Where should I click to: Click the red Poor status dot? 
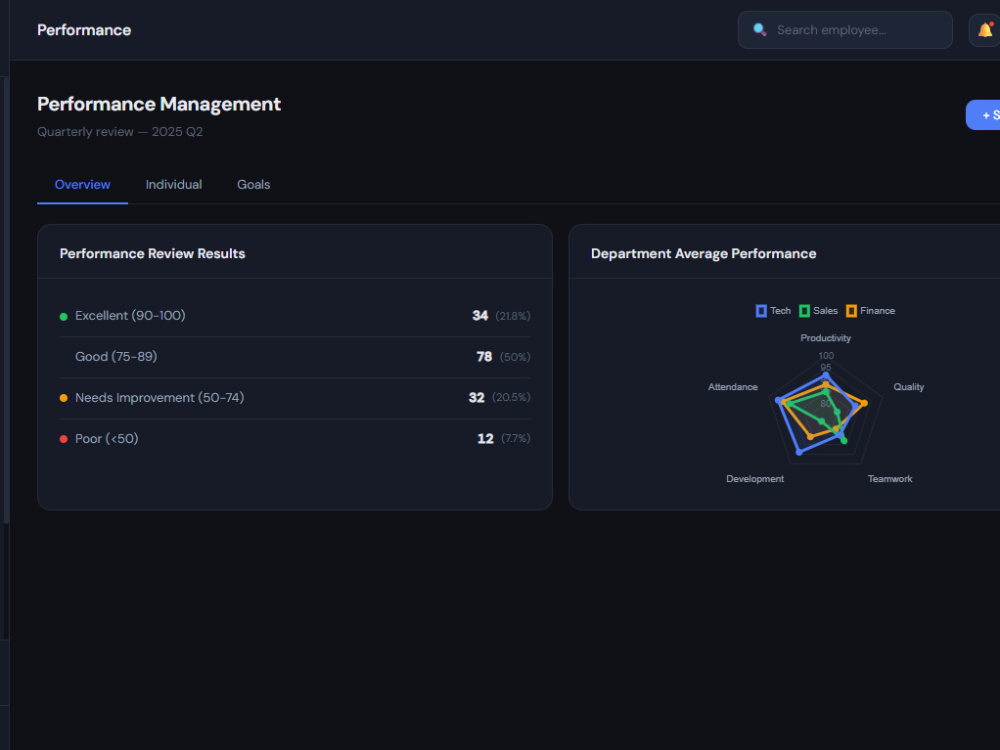tap(63, 439)
